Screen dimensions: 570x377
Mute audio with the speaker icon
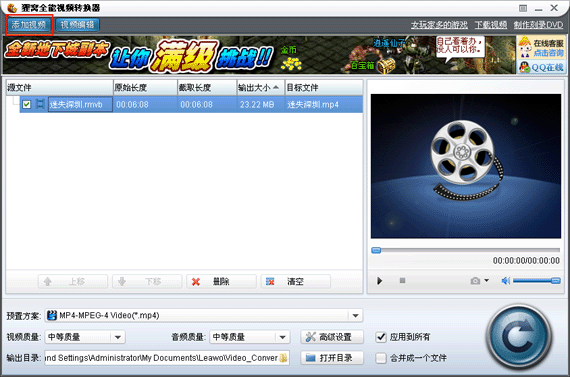tap(506, 281)
